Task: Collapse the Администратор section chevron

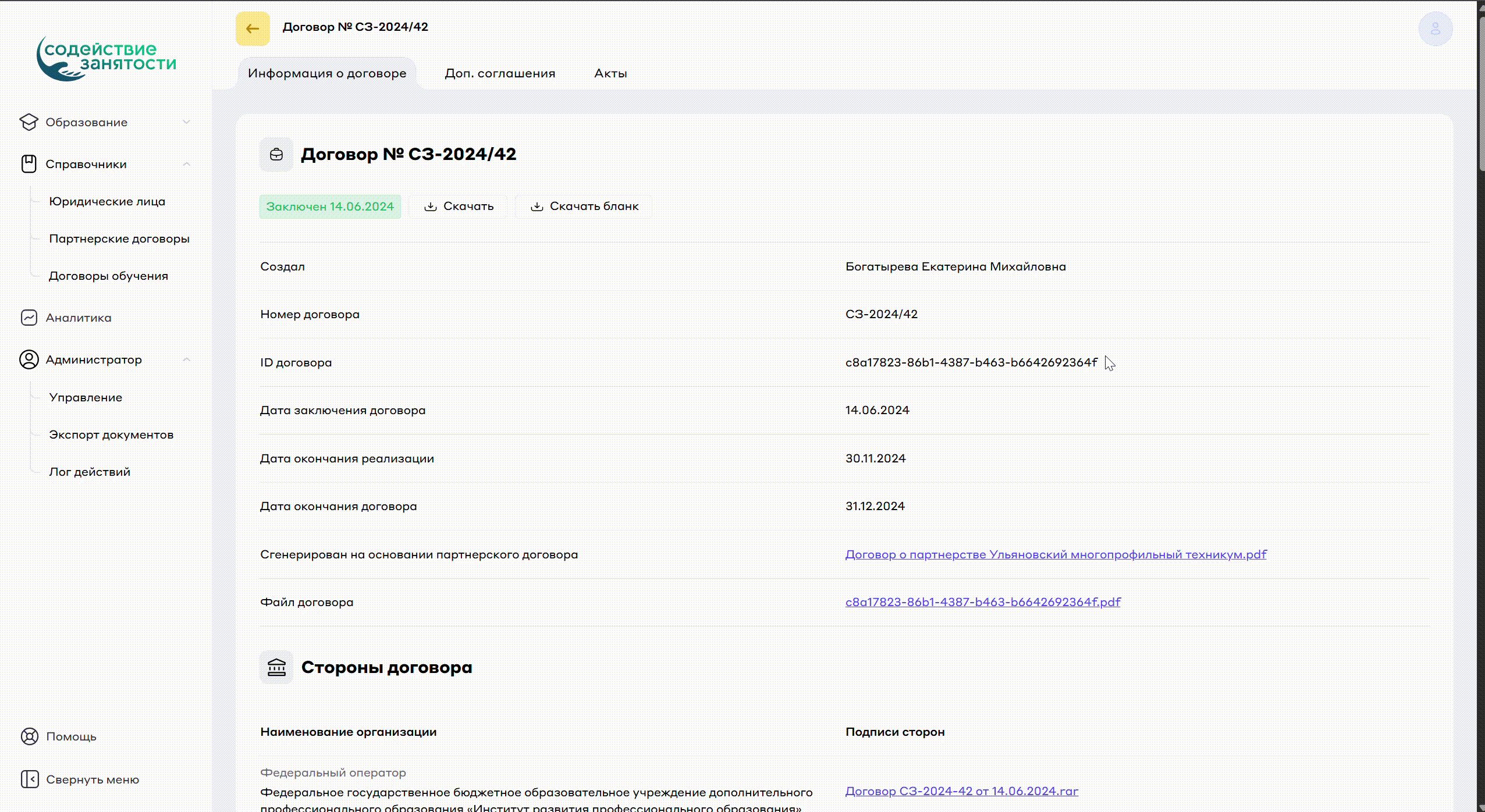Action: point(186,359)
